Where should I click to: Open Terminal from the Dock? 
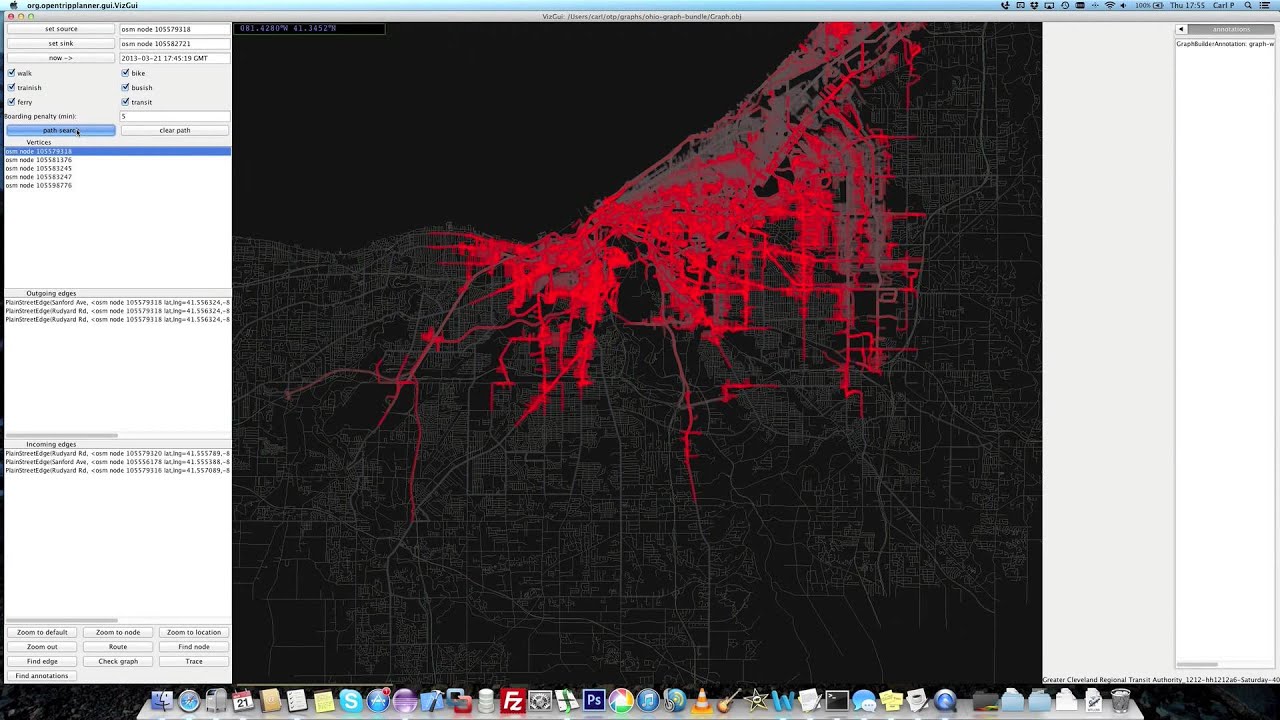[x=837, y=701]
